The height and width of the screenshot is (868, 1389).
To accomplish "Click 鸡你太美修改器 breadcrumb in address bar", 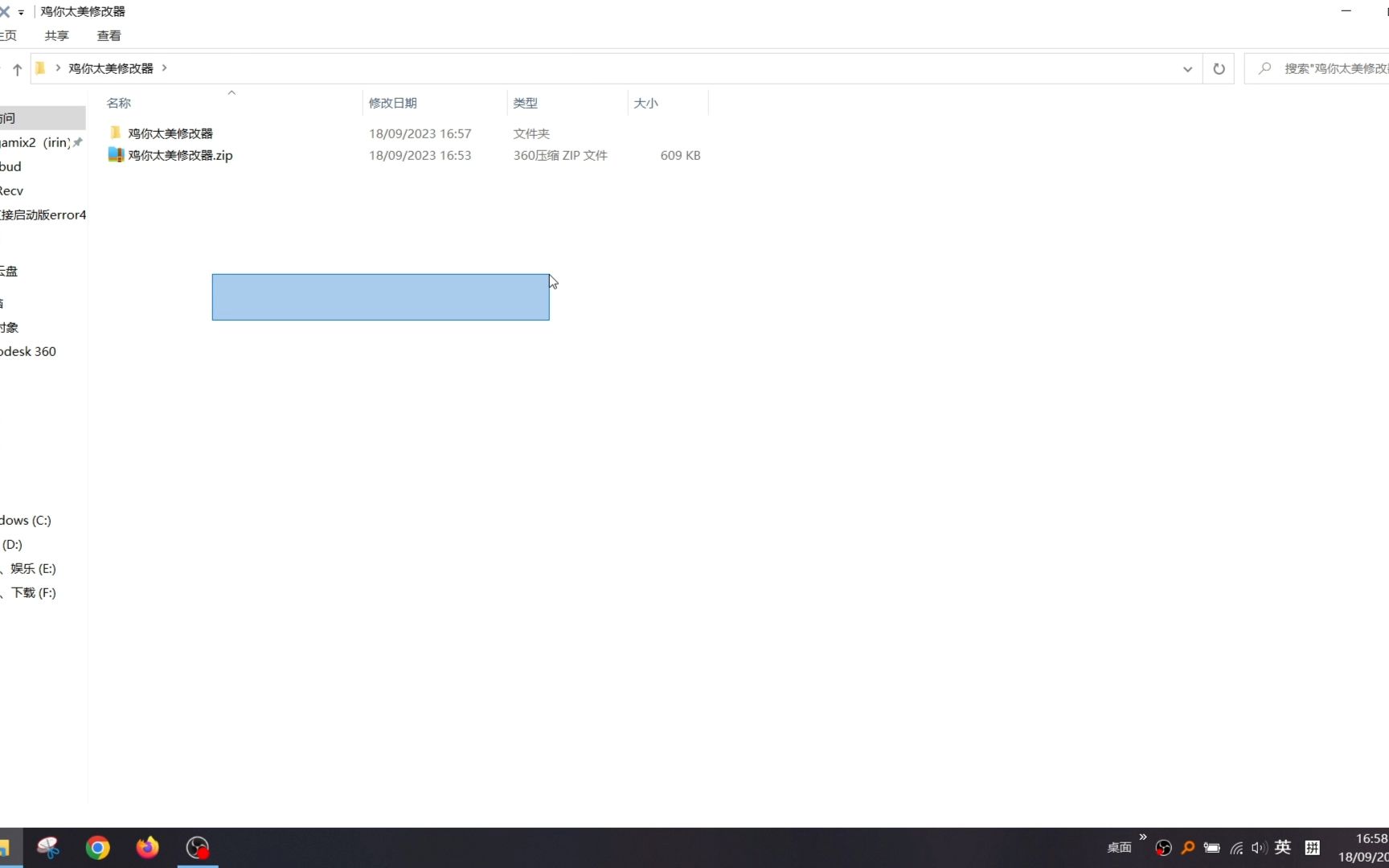I will tap(111, 68).
